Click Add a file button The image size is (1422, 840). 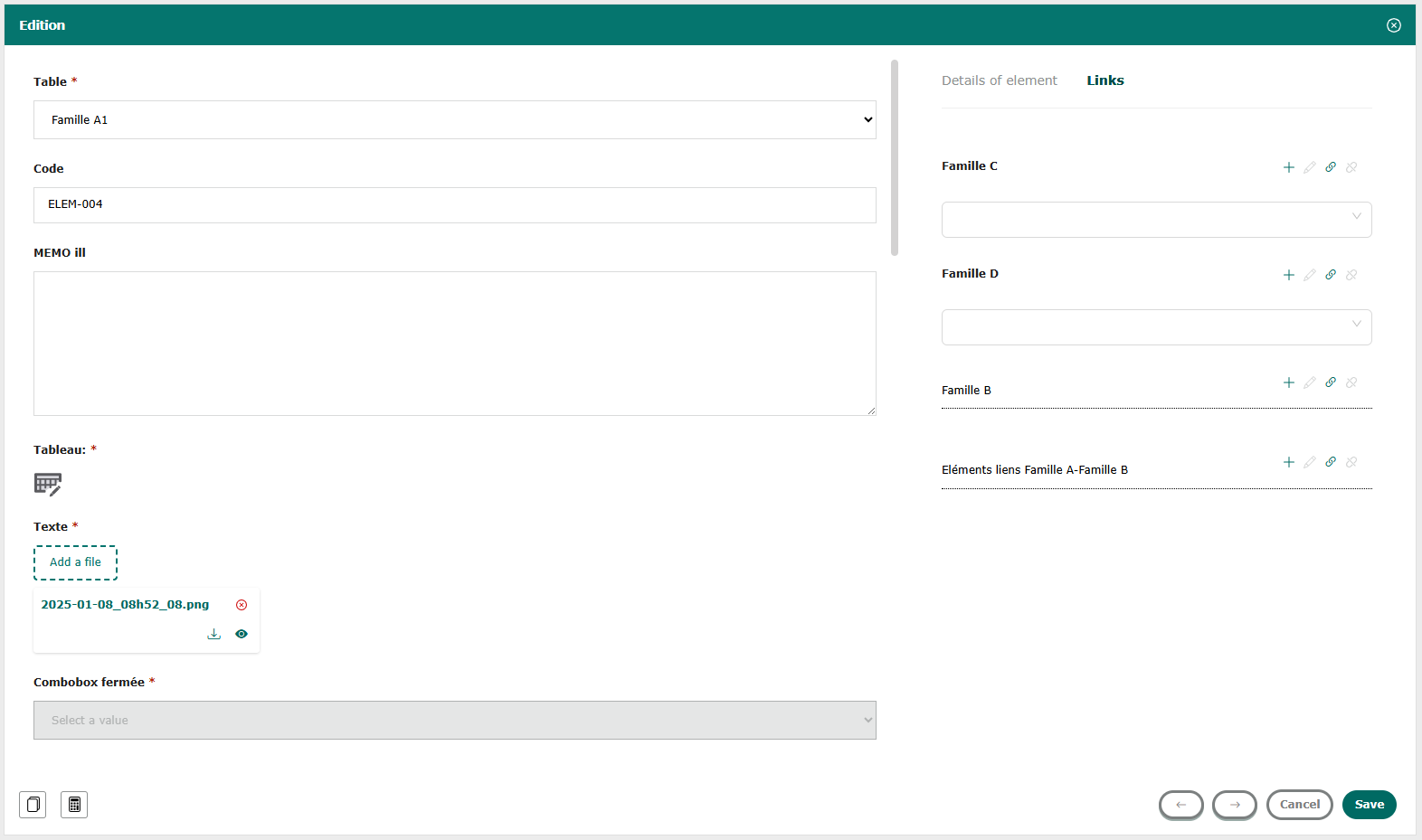pos(75,562)
